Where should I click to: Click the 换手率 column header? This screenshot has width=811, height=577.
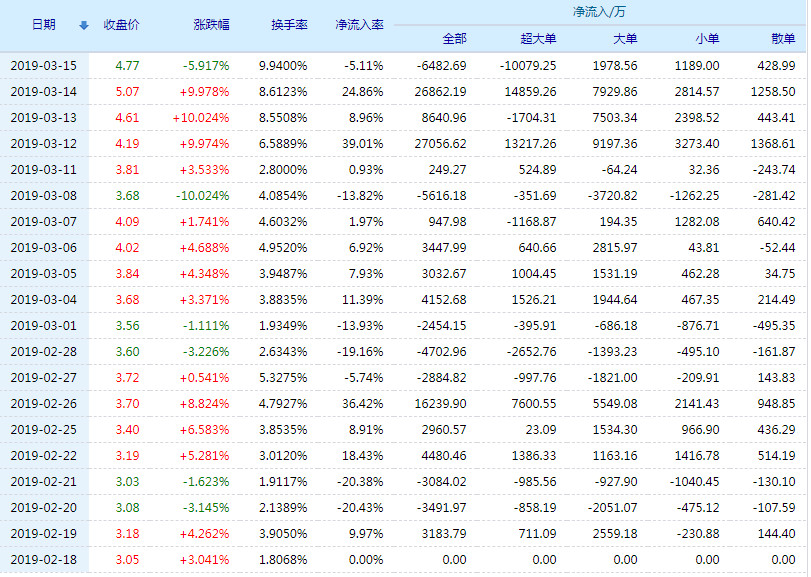pyautogui.click(x=289, y=24)
